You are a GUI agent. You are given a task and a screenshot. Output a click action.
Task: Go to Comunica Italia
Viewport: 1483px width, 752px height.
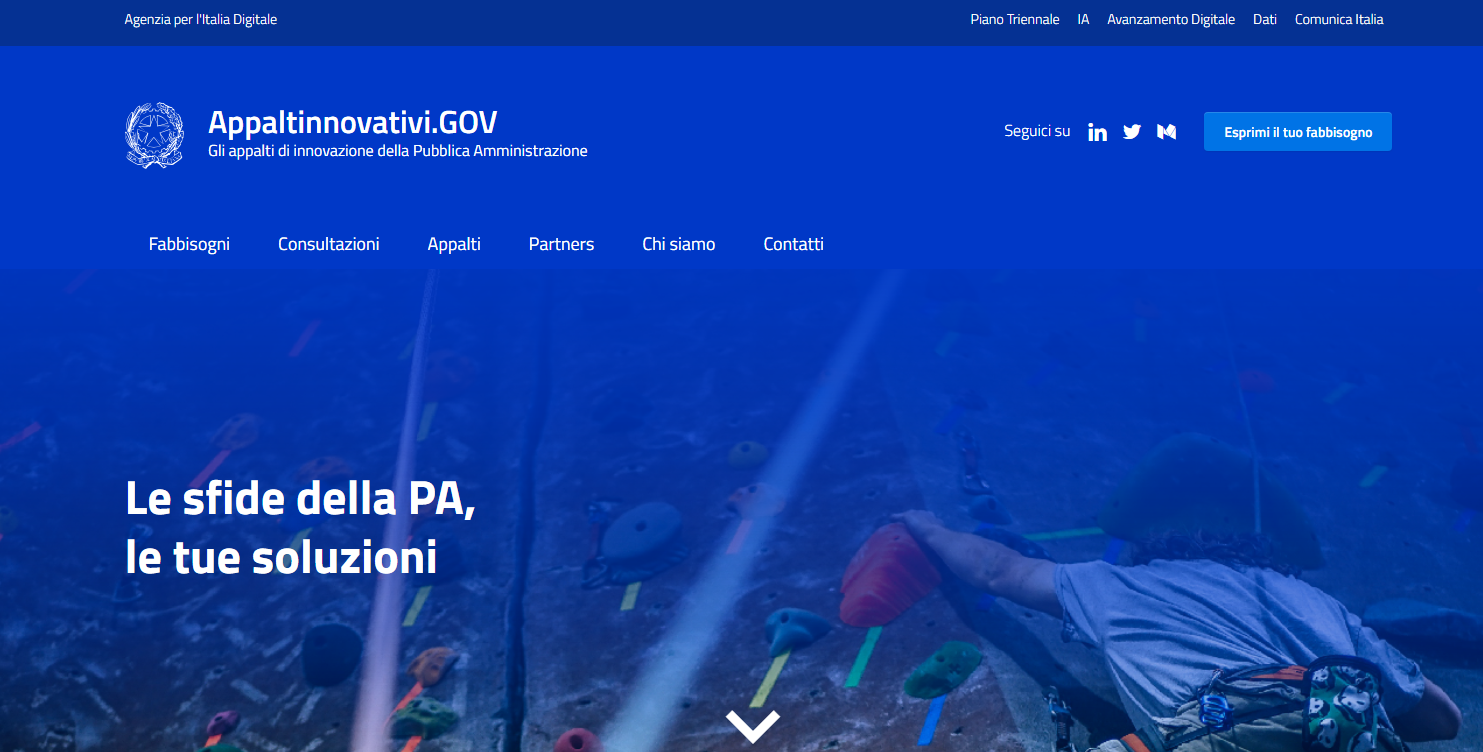tap(1338, 20)
